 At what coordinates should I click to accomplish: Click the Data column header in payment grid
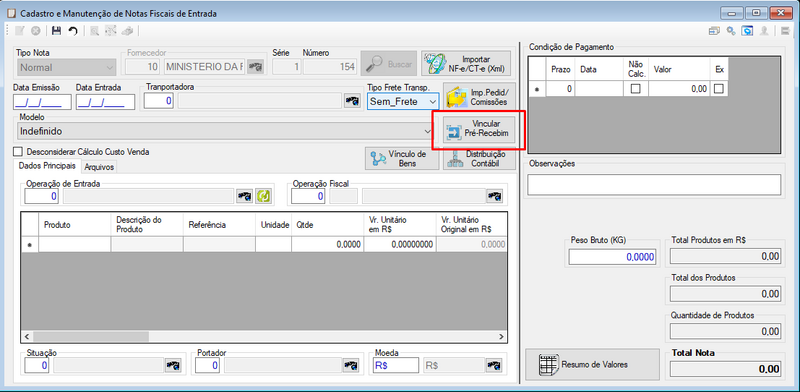click(x=599, y=69)
